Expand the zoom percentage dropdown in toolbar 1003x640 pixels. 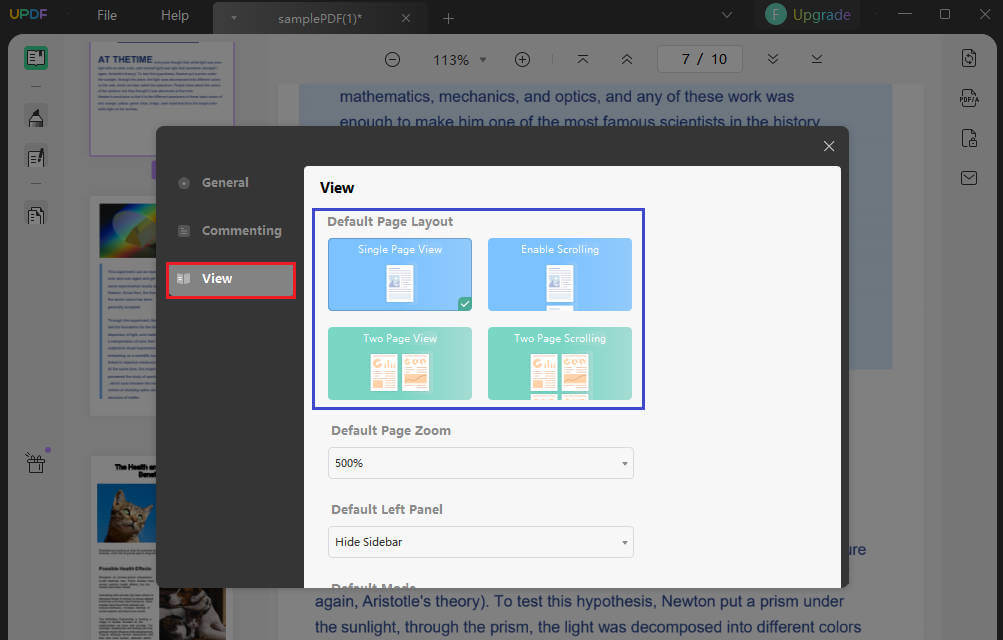coord(484,59)
